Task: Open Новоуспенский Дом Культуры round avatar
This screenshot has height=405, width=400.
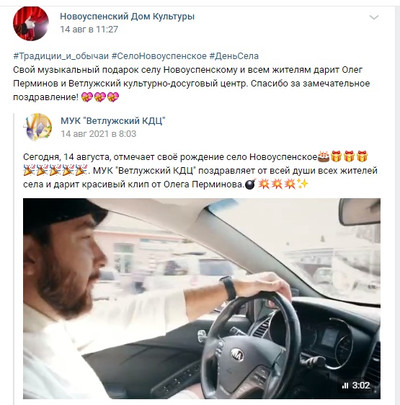Action: pos(31,23)
